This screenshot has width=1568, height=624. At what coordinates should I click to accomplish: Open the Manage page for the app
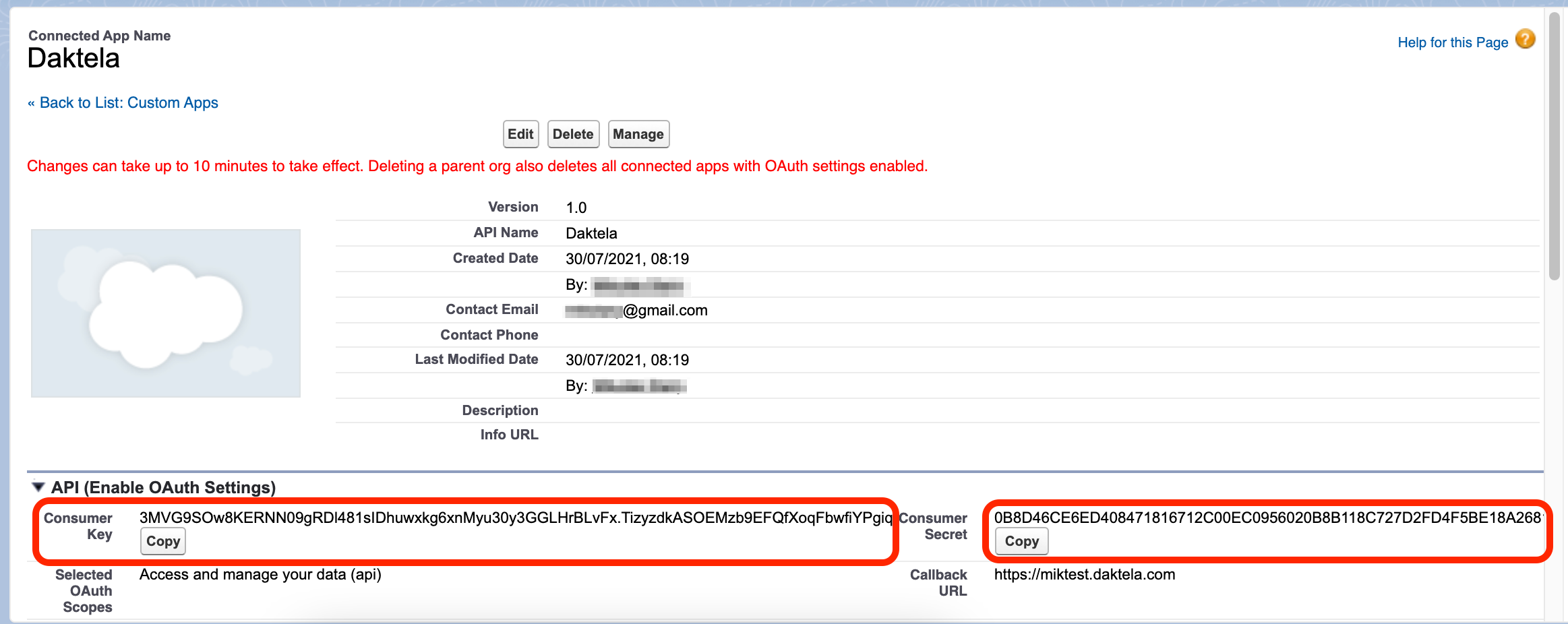638,133
